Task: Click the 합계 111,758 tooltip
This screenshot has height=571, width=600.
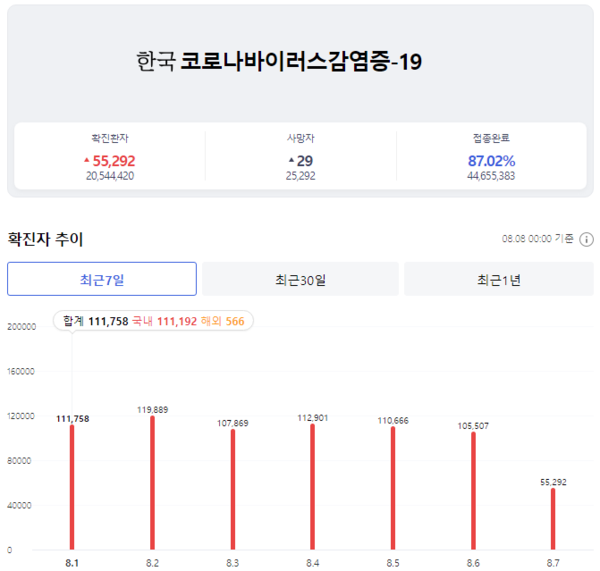Action: (96, 321)
